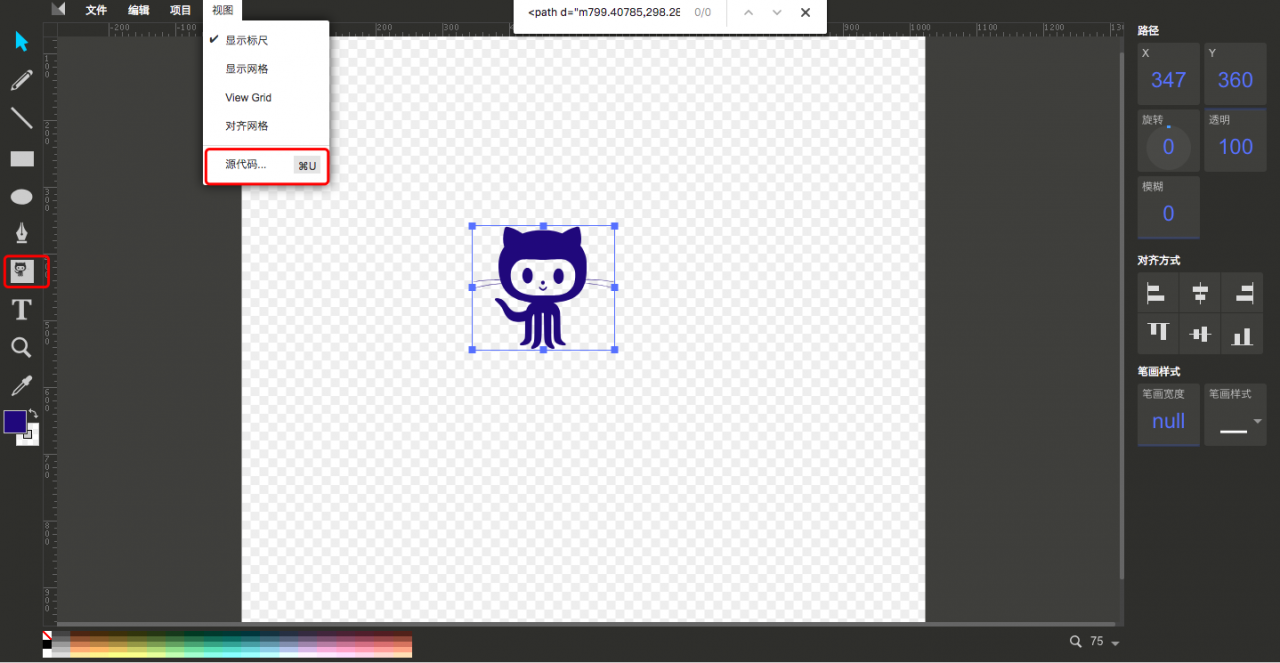Select the Line tool
This screenshot has width=1280, height=663.
coord(21,118)
